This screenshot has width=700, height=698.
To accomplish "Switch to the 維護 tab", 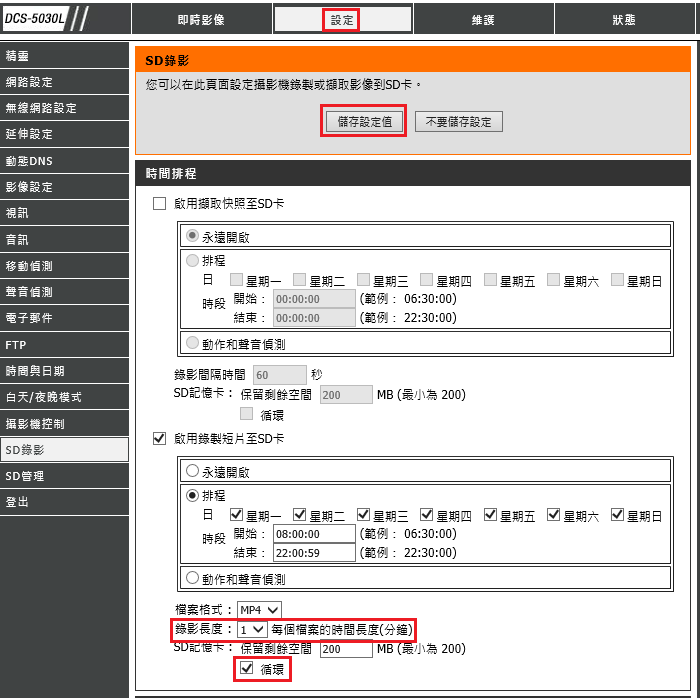I will pyautogui.click(x=483, y=20).
